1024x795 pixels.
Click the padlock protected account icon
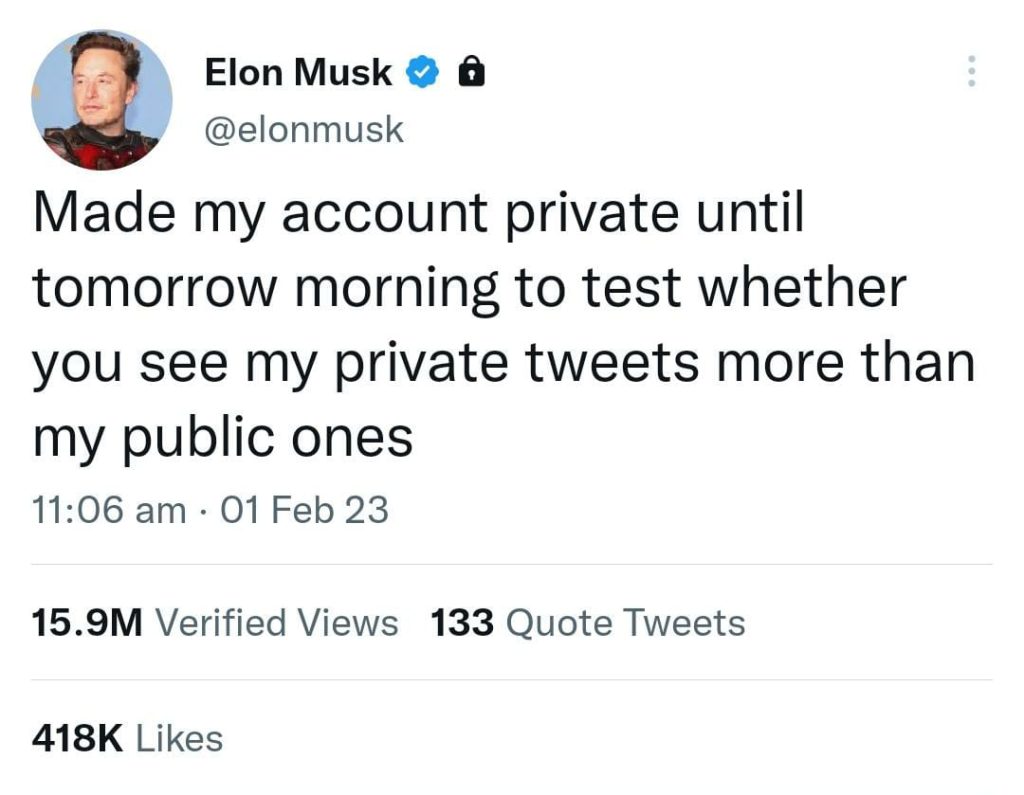[x=472, y=71]
